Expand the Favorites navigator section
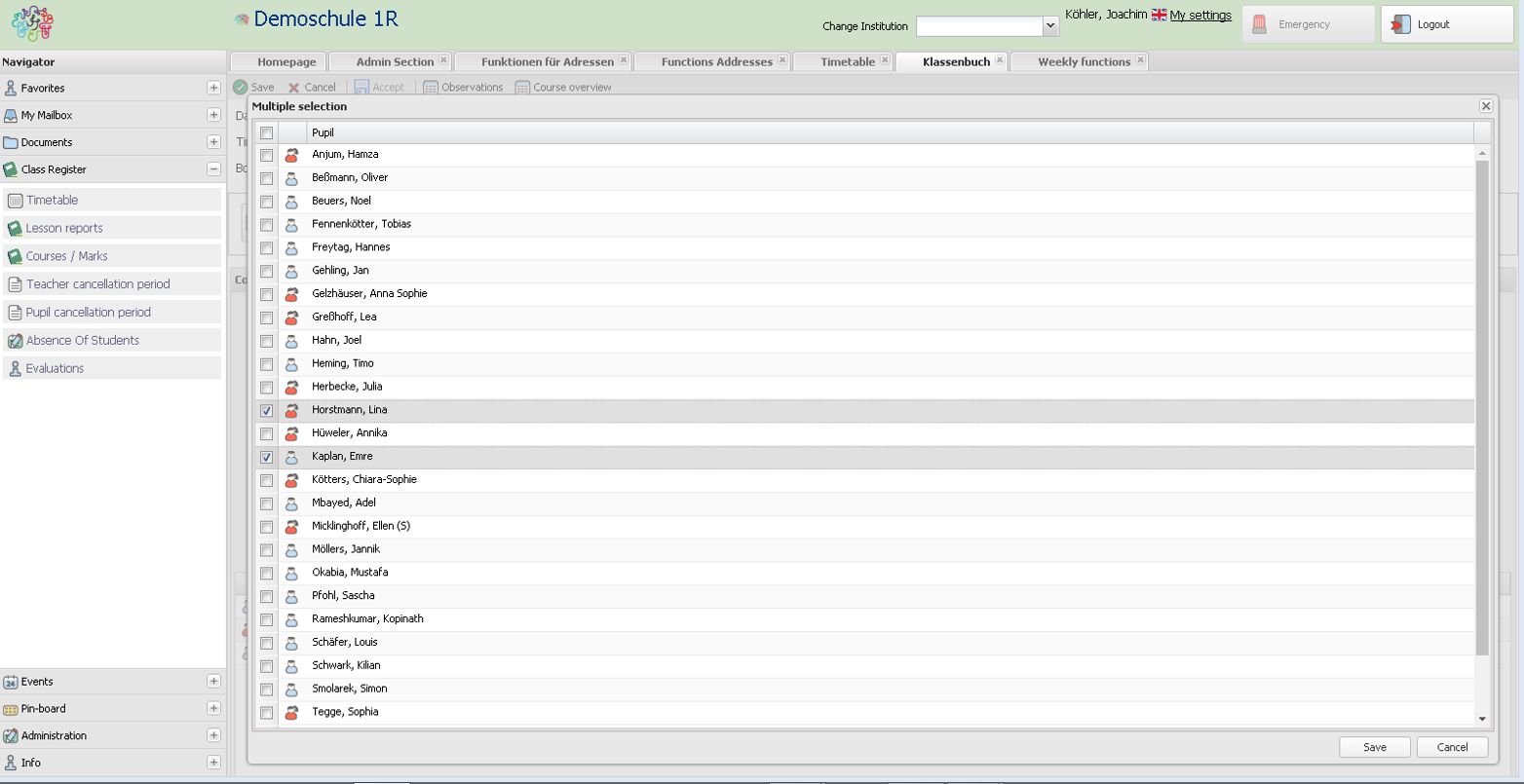Viewport: 1524px width, 784px height. tap(213, 88)
